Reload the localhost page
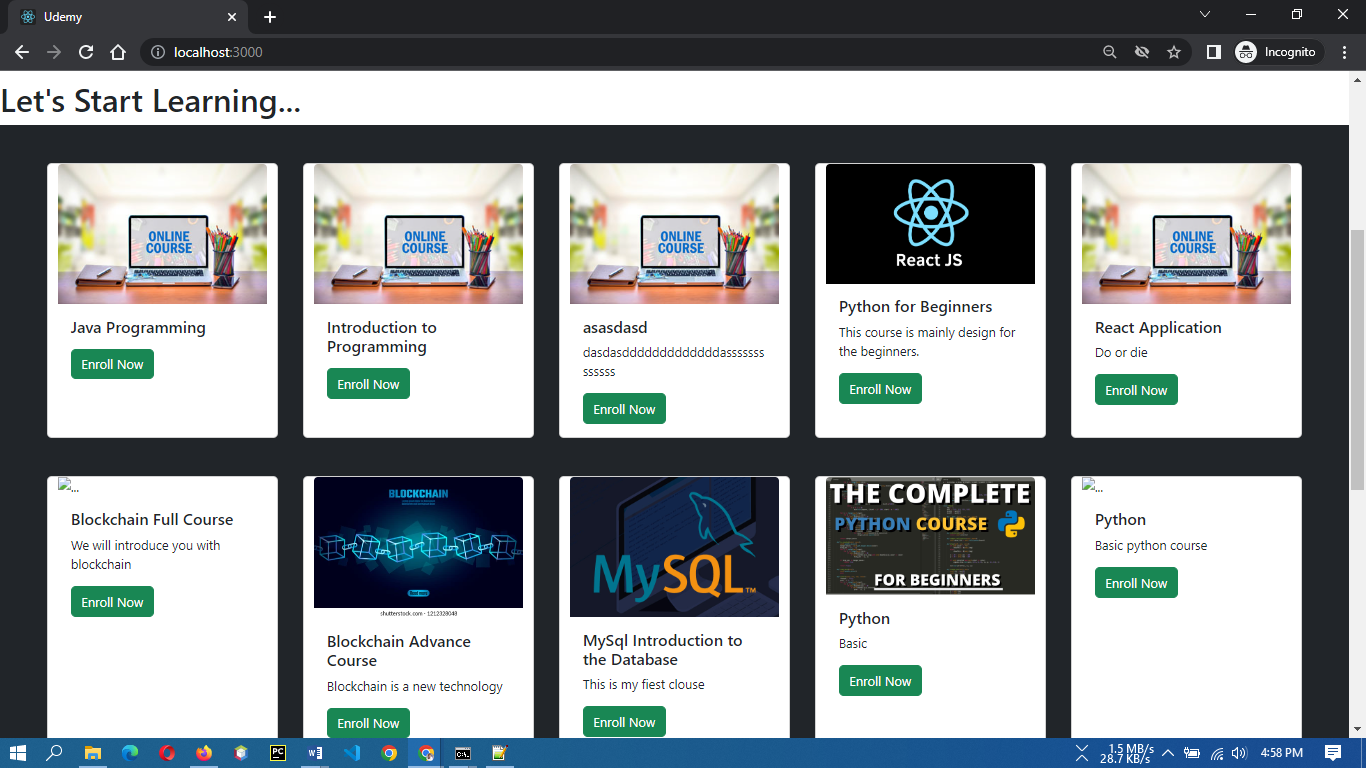The width and height of the screenshot is (1366, 768). point(85,52)
